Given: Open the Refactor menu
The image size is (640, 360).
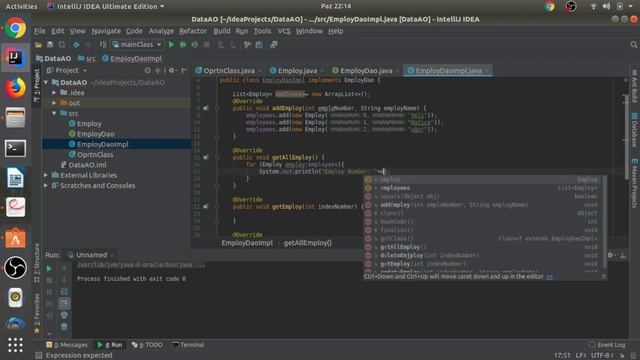Looking at the screenshot, I should pyautogui.click(x=193, y=31).
